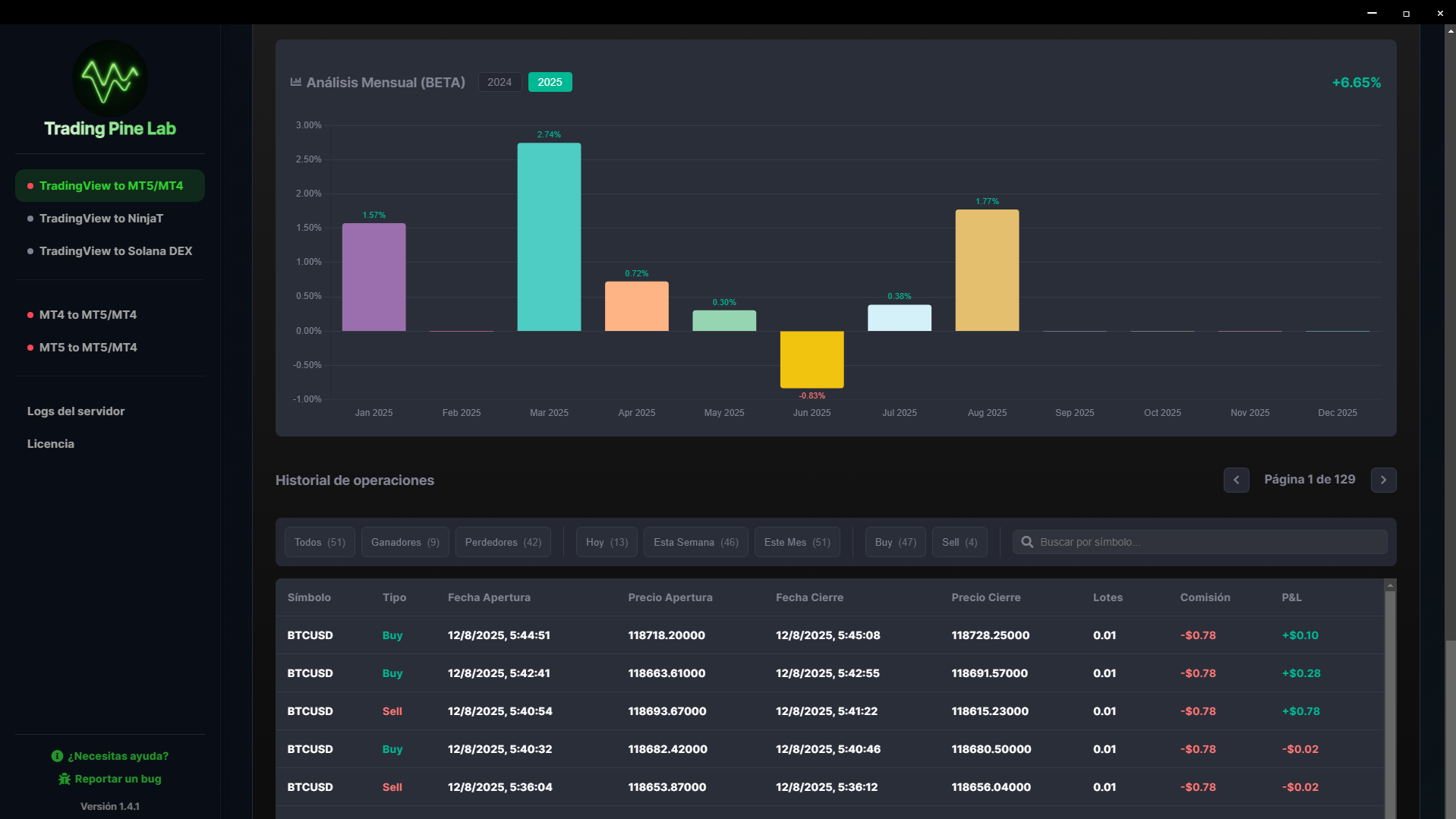Filter operations by Perdedores

pyautogui.click(x=503, y=542)
